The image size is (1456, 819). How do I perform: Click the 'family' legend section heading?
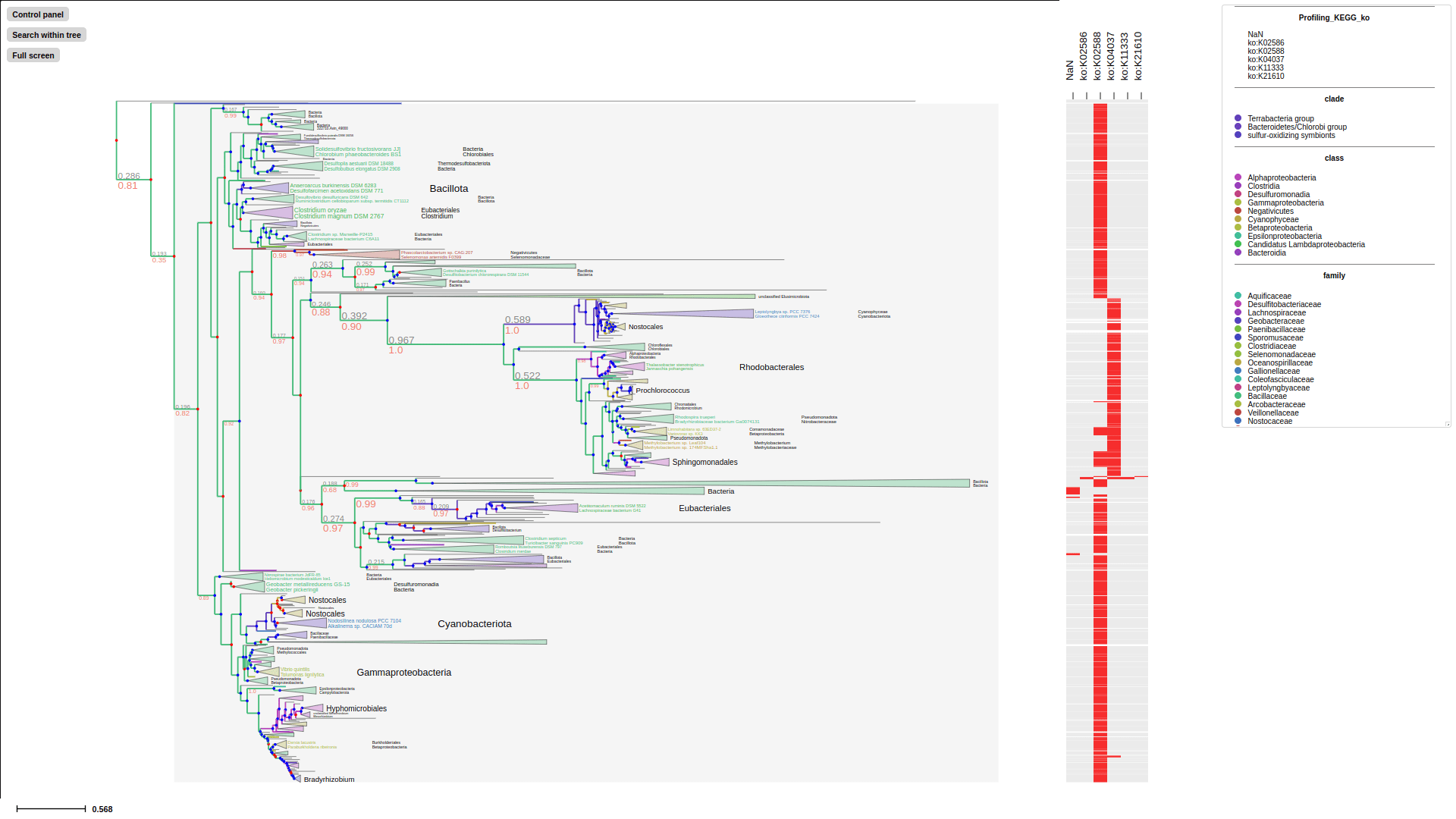[x=1334, y=275]
